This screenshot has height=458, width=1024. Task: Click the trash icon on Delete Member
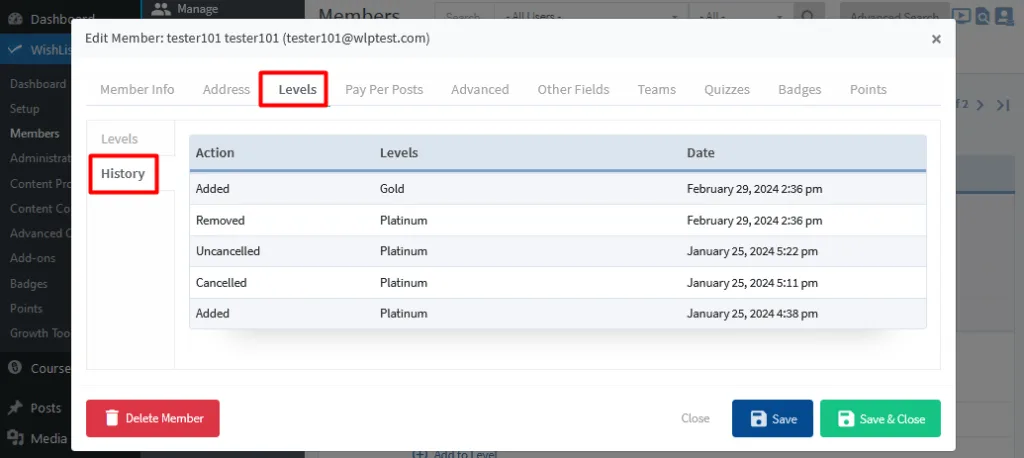point(112,419)
